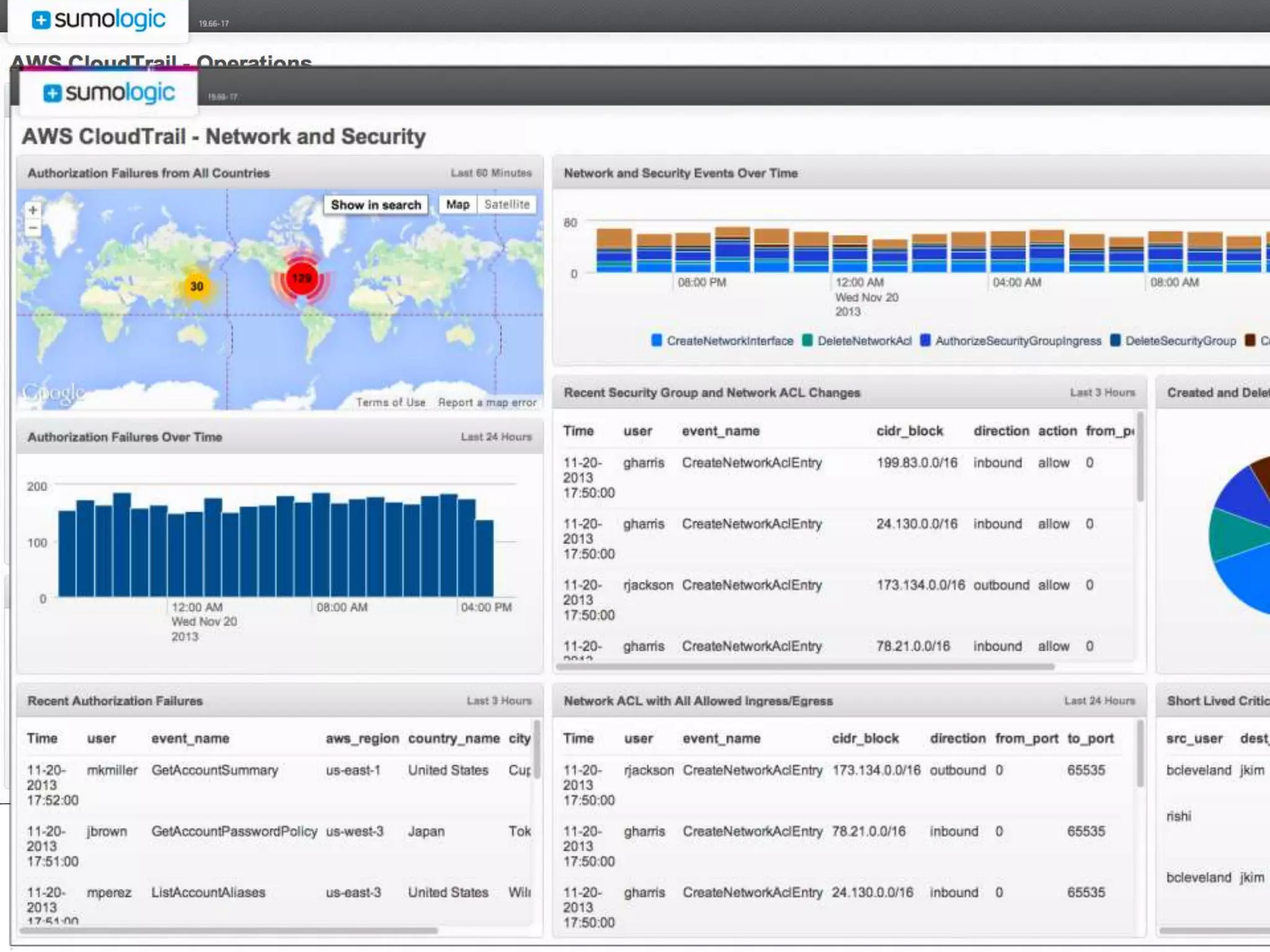Switch map to Satellite view
The image size is (1270, 952).
(x=507, y=205)
